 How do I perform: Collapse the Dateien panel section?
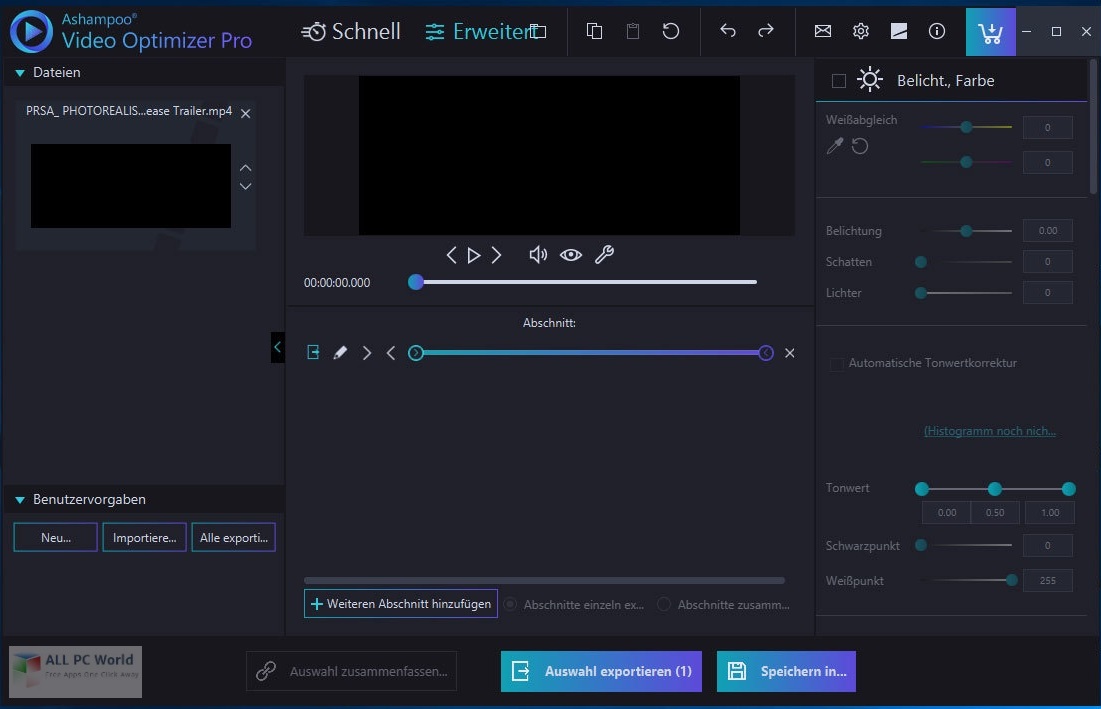click(x=19, y=73)
